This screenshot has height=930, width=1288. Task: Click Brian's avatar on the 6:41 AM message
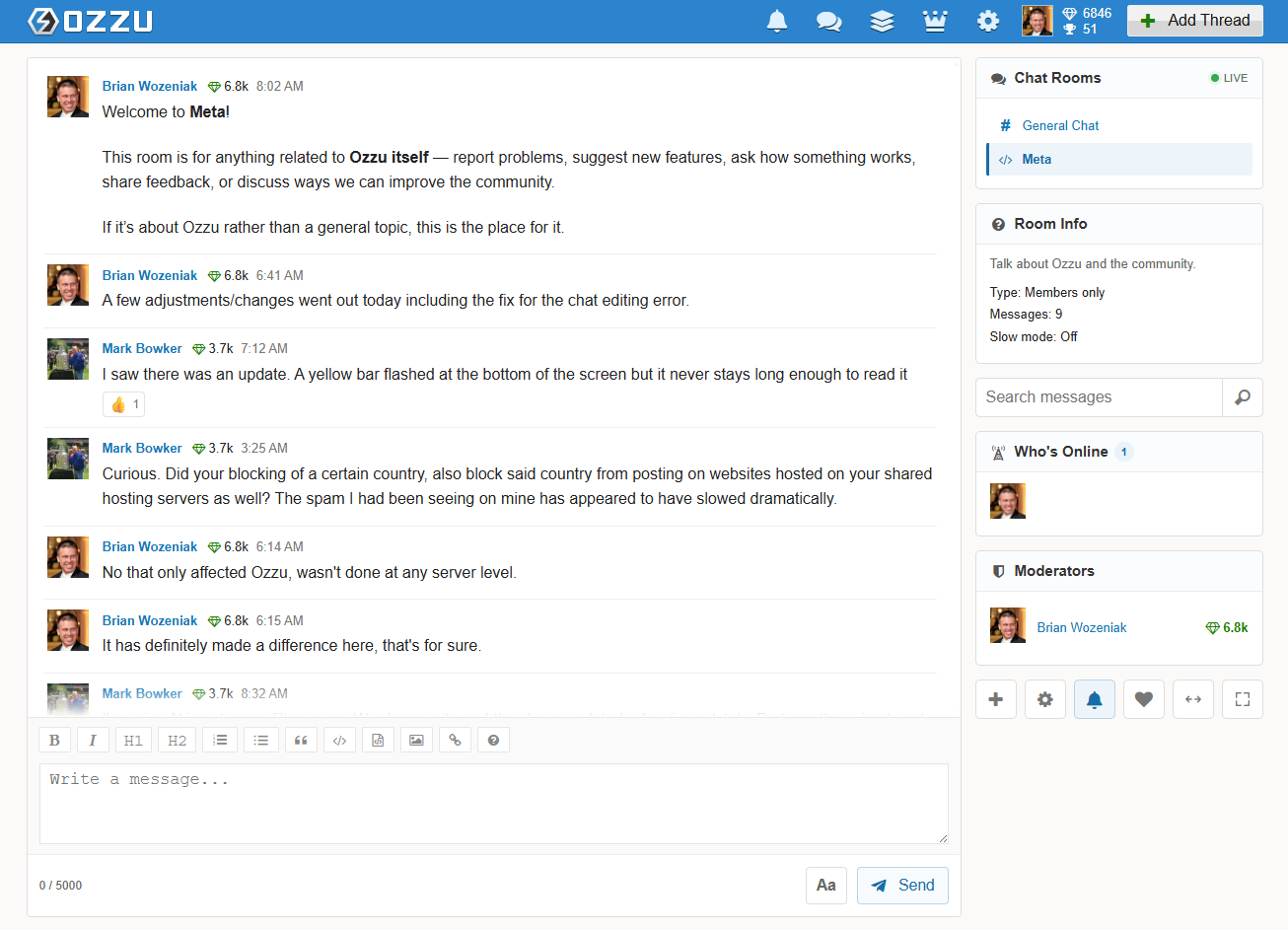pyautogui.click(x=68, y=285)
